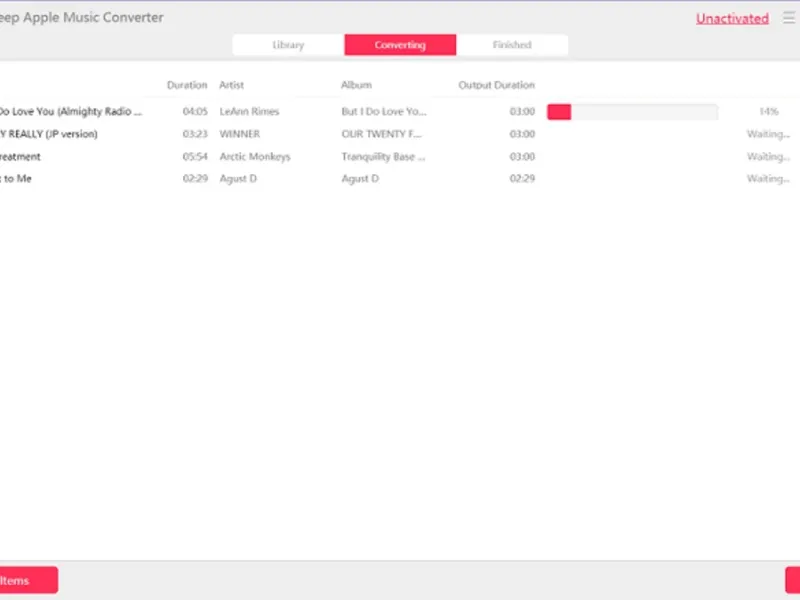Click the 02:29 output duration for Agust D
800x600 pixels.
tap(522, 179)
